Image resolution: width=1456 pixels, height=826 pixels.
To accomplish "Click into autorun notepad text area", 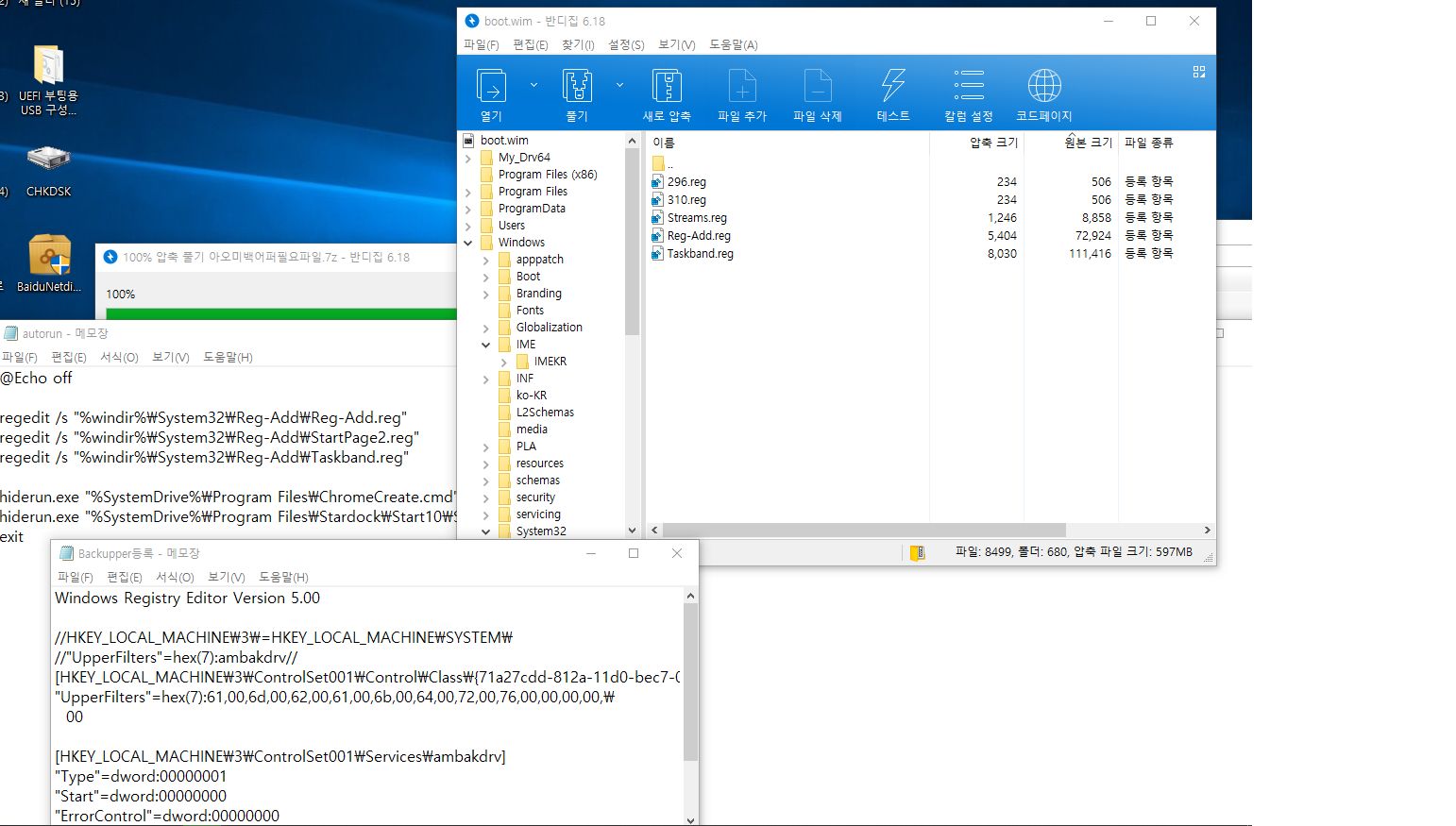I will point(228,453).
